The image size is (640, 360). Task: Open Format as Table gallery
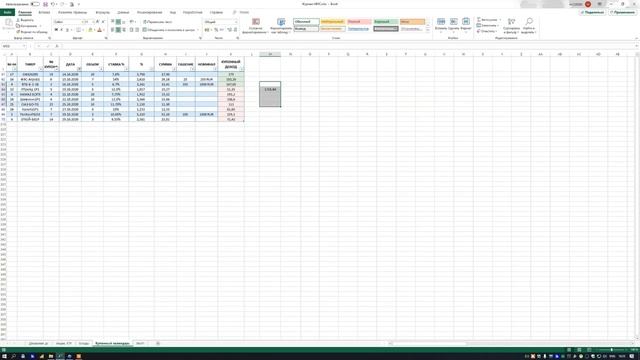click(x=281, y=25)
